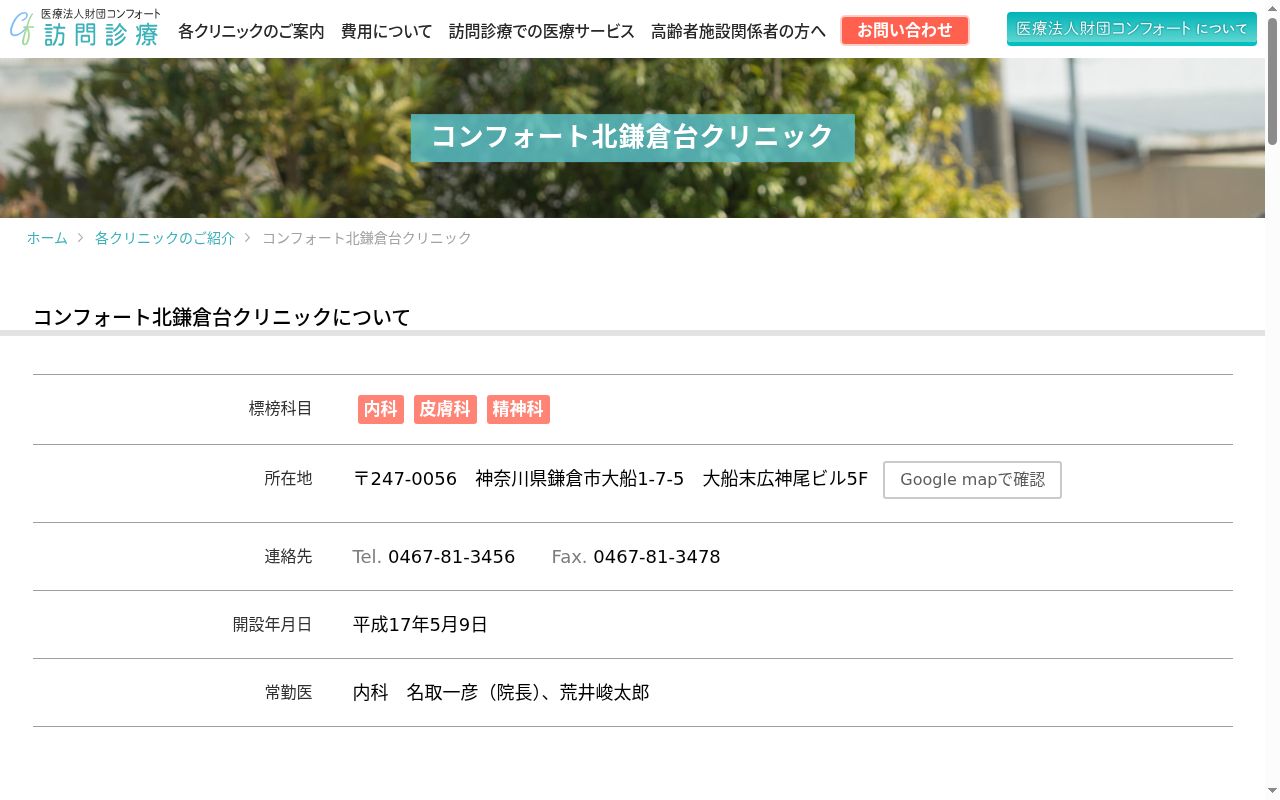Viewport: 1280px width, 800px height.
Task: Click the 連絡先 row label
Action: (288, 557)
